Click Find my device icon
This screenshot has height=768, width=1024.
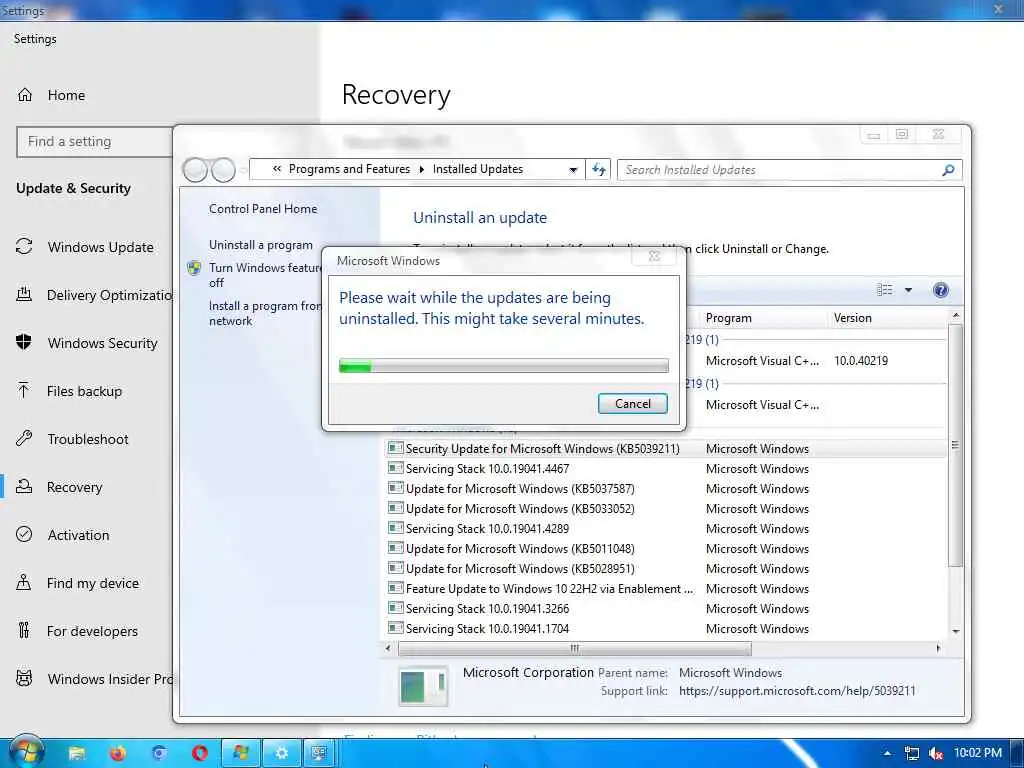pyautogui.click(x=24, y=583)
